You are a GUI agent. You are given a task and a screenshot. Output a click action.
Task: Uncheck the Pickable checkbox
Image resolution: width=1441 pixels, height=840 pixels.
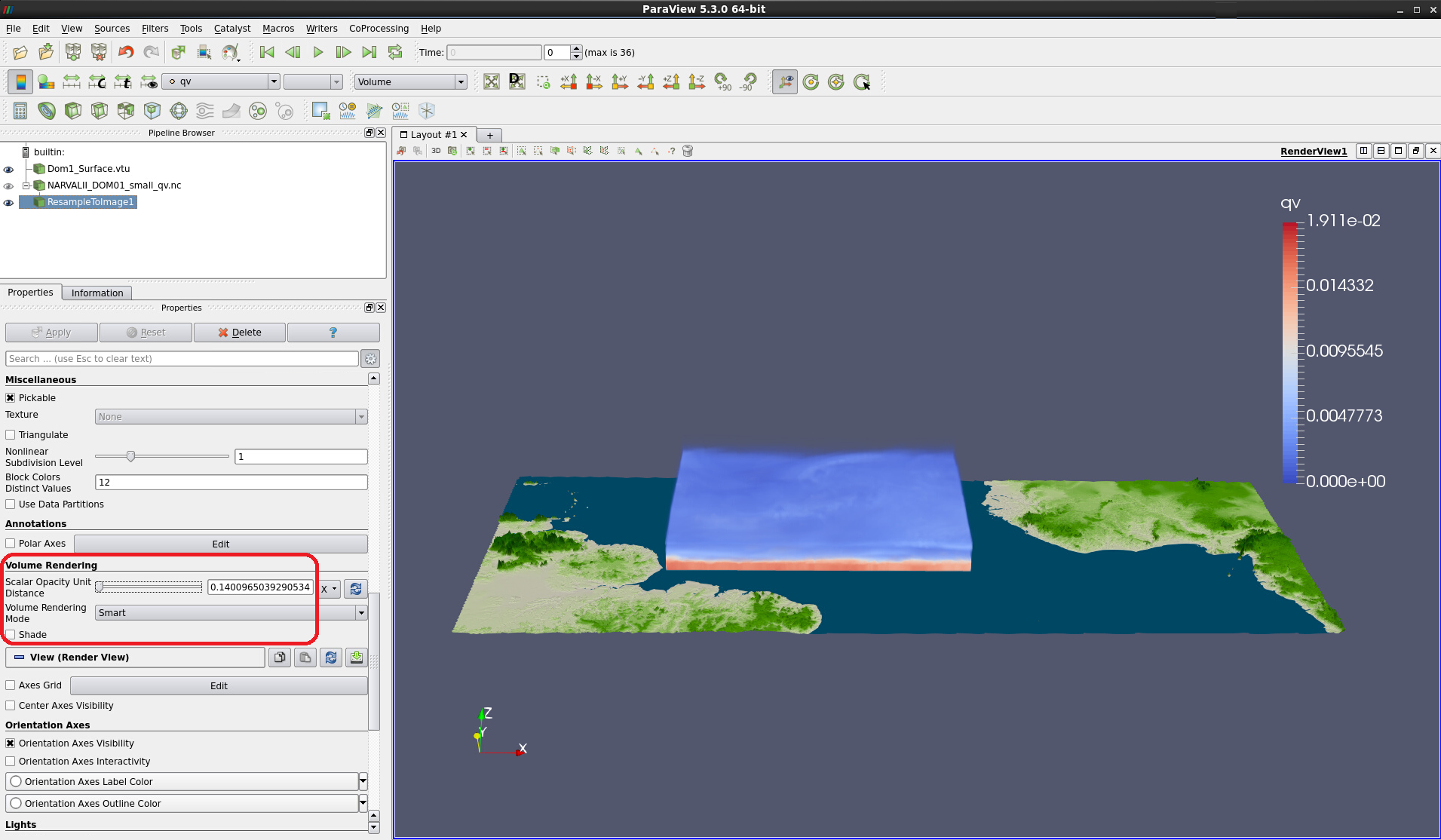click(11, 398)
